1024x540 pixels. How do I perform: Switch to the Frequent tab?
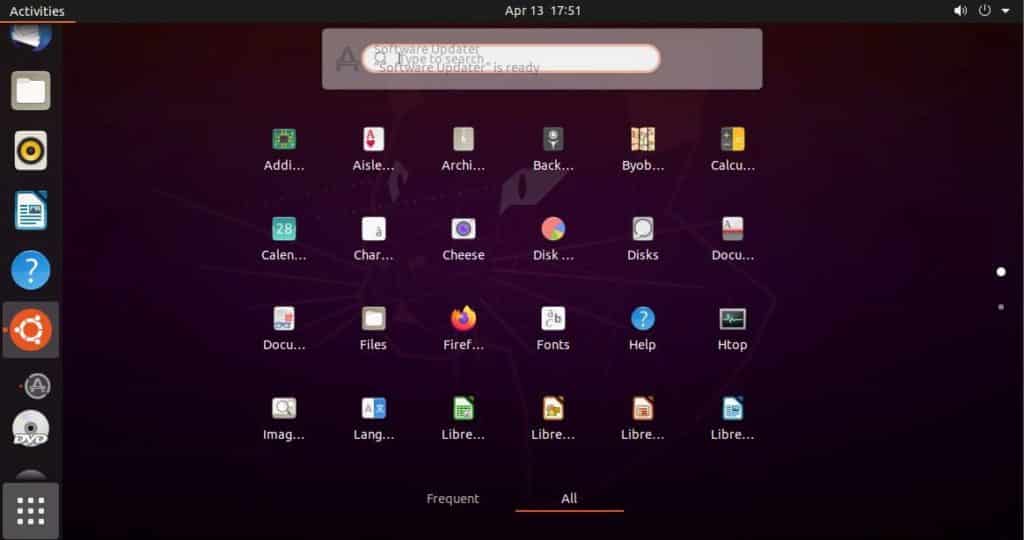tap(453, 498)
